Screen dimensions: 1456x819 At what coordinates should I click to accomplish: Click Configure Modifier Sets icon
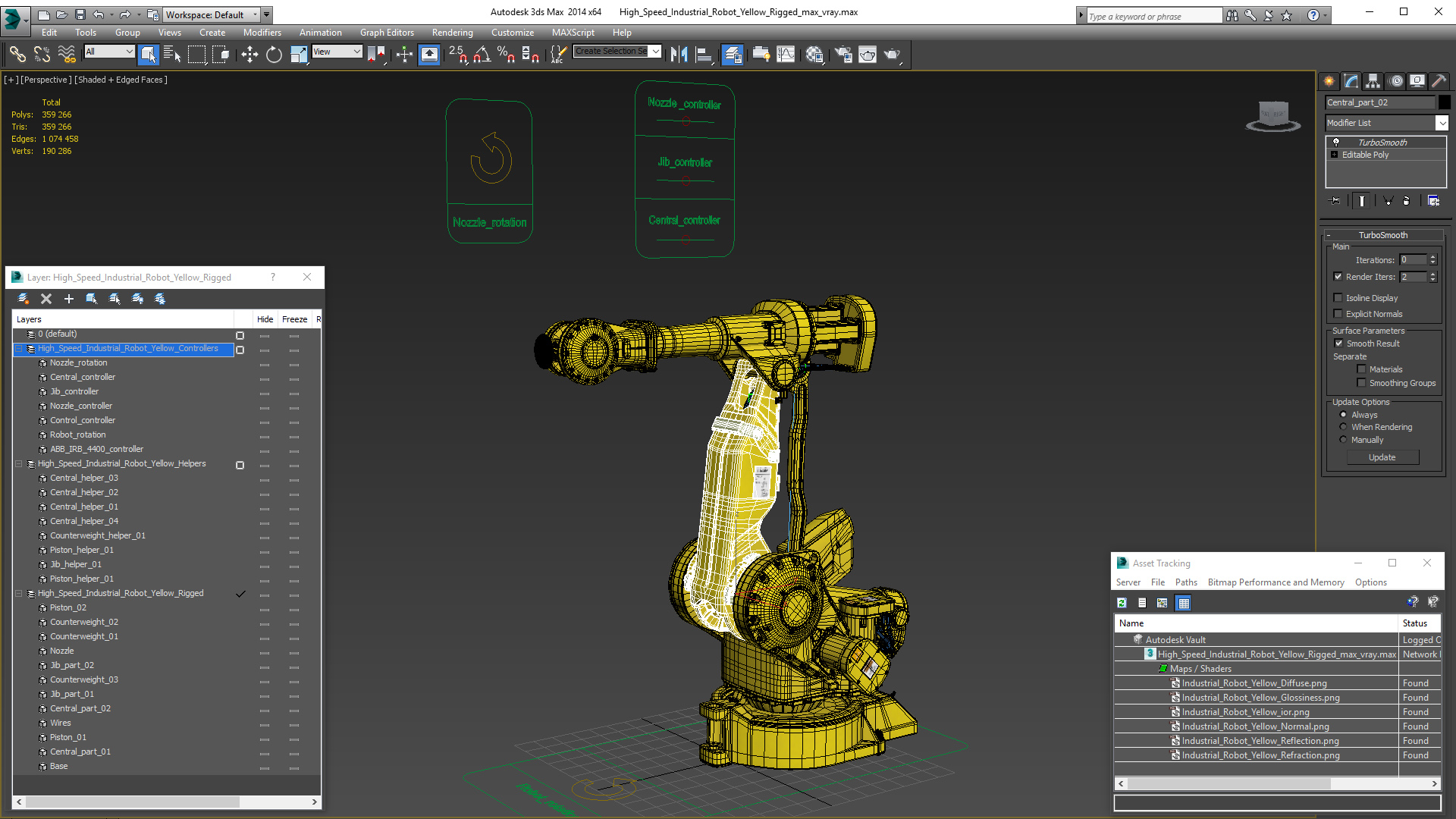click(x=1433, y=201)
